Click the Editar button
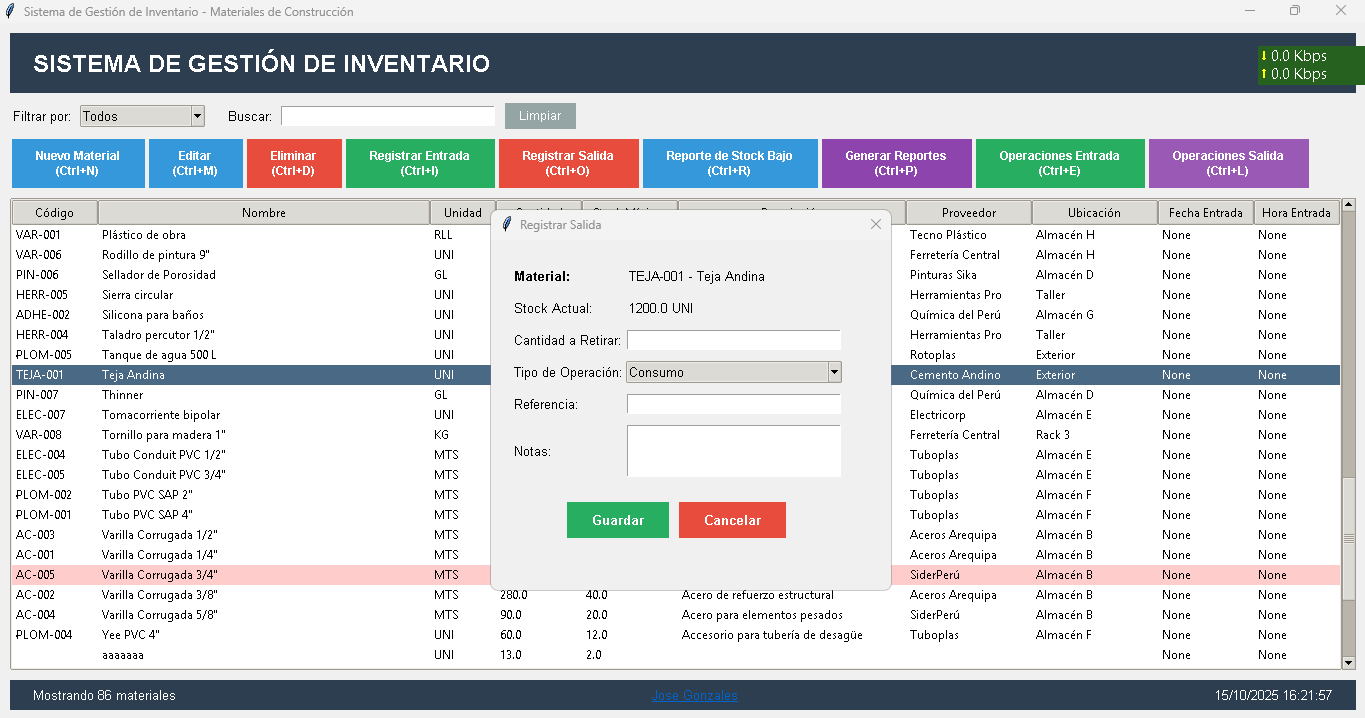 (x=195, y=163)
